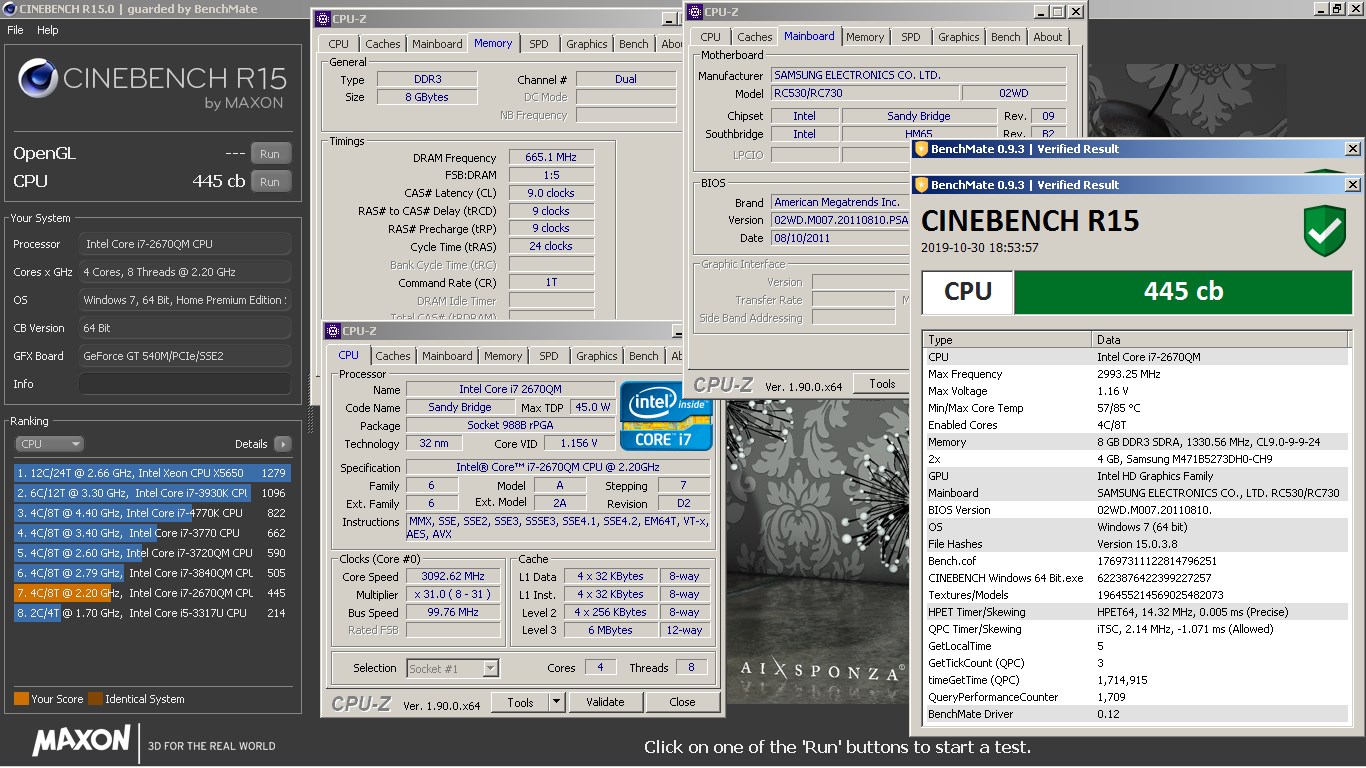Image resolution: width=1366 pixels, height=768 pixels.
Task: Click the BenchMate green shield checkmark icon
Action: (x=1324, y=232)
